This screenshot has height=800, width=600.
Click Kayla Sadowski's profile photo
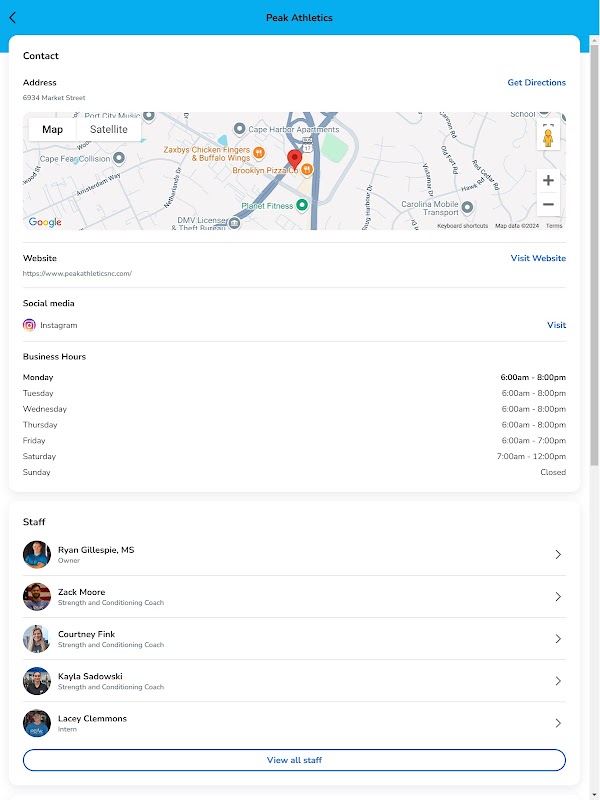pyautogui.click(x=37, y=681)
